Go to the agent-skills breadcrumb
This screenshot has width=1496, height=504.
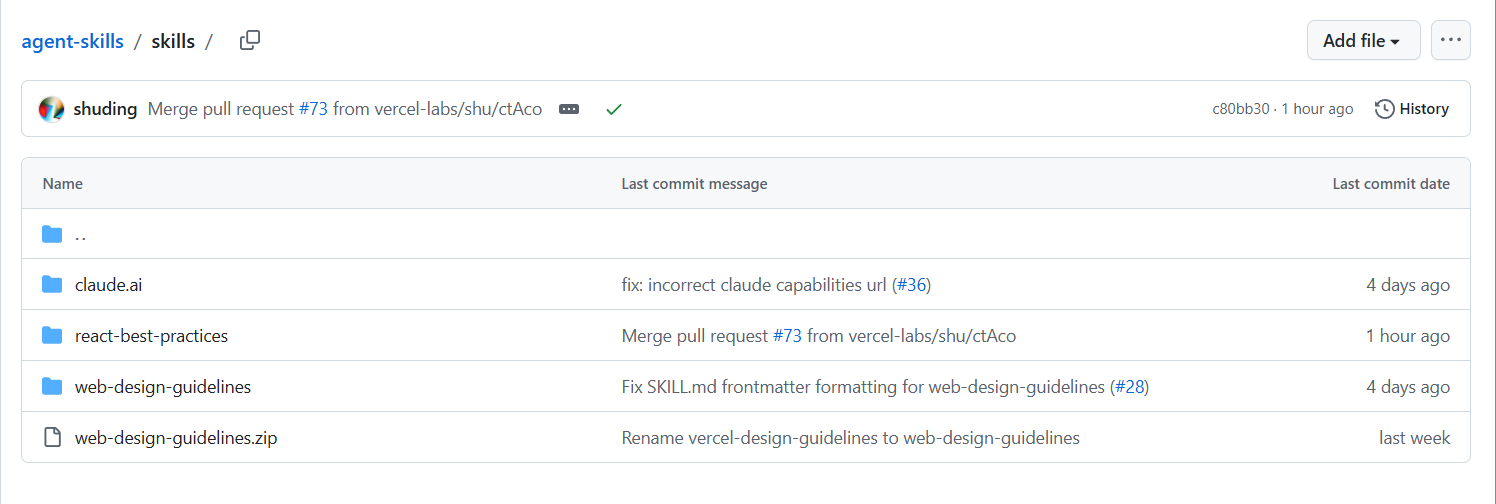[73, 41]
